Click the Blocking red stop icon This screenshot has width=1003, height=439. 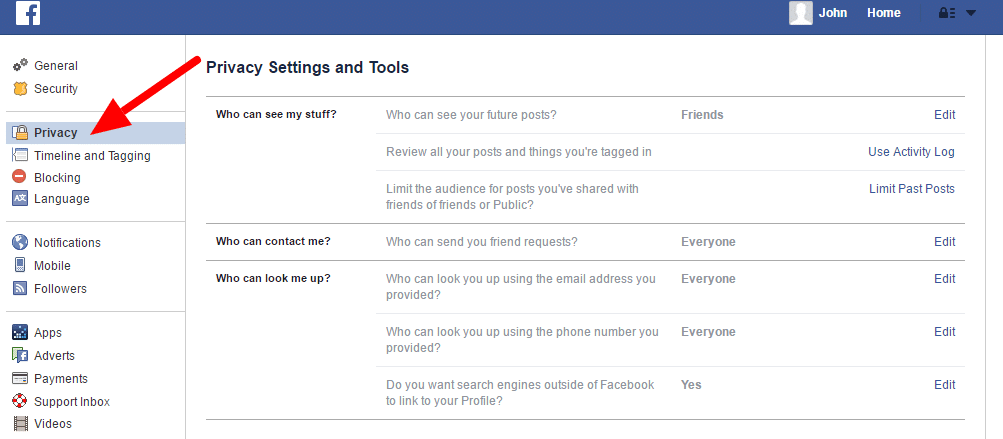20,177
